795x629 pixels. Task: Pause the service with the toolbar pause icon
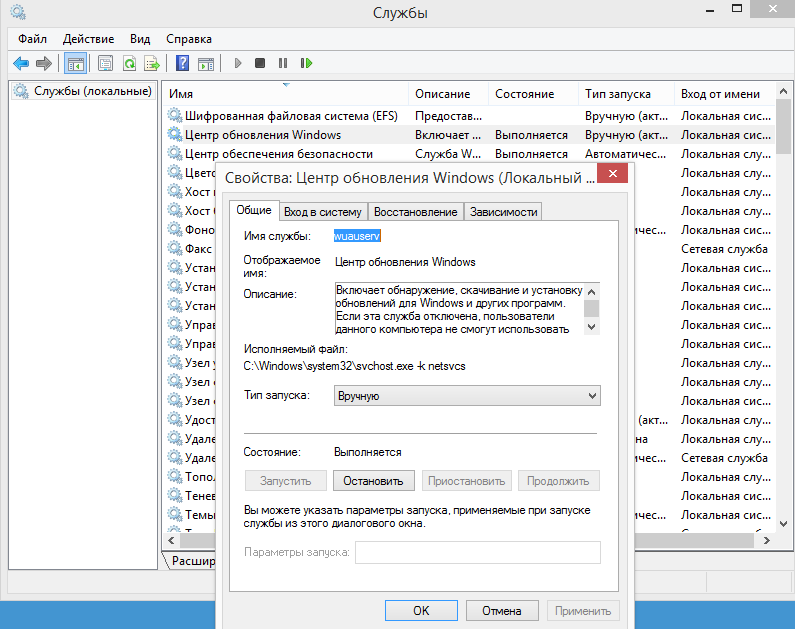(x=283, y=63)
